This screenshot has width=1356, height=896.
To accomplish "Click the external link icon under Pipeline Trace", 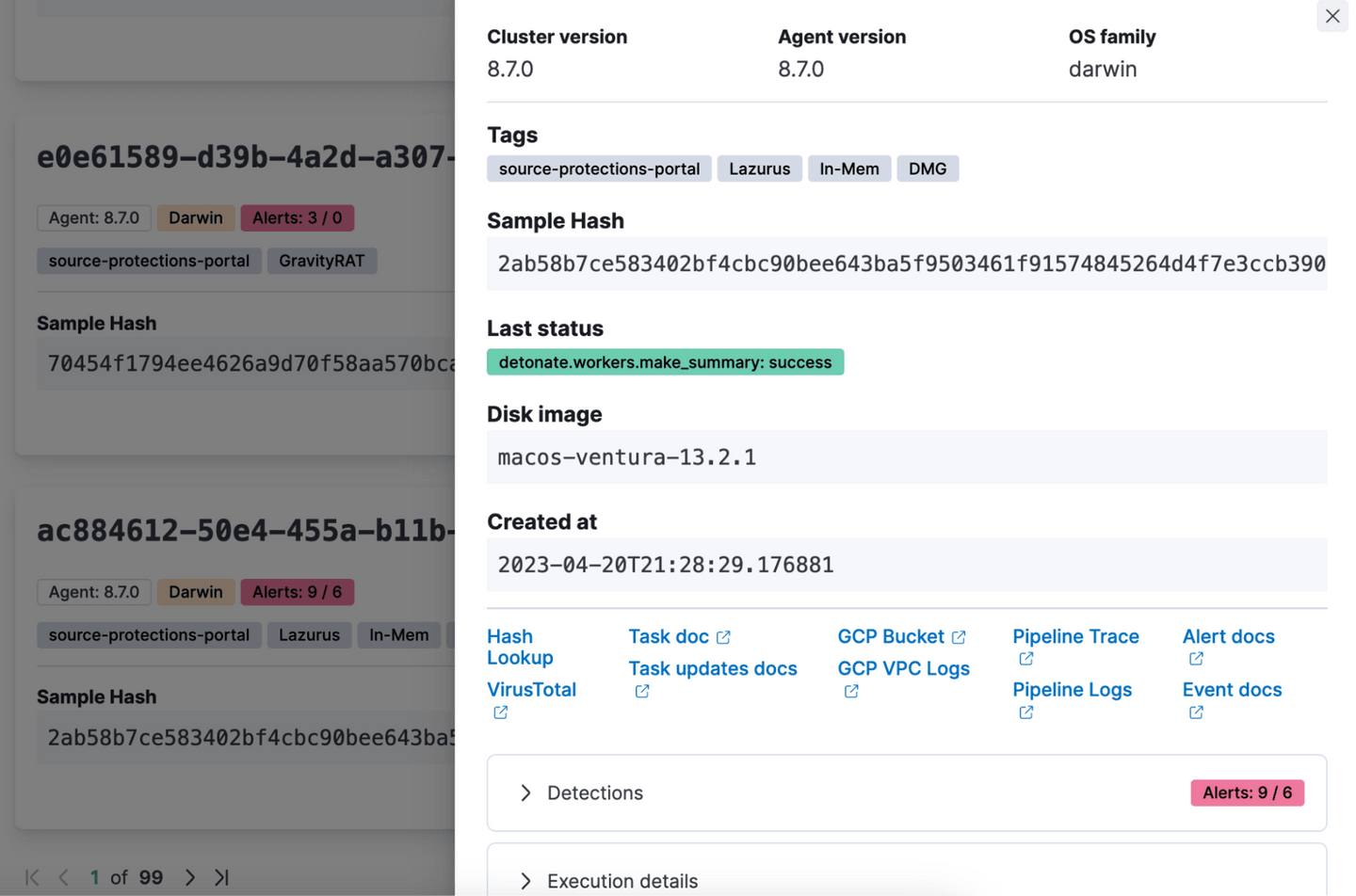I will coord(1025,659).
